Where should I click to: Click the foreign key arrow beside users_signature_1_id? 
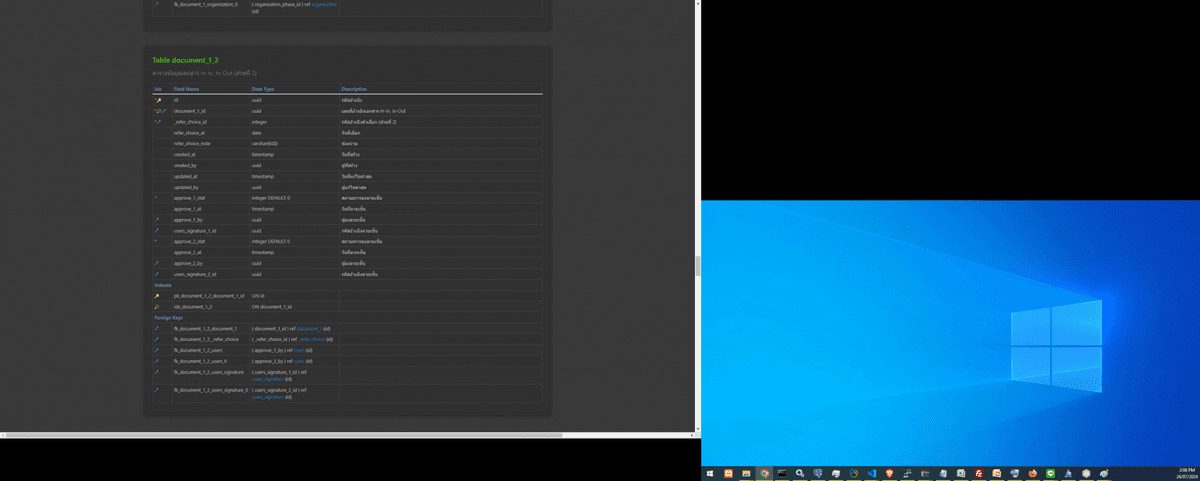[156, 230]
